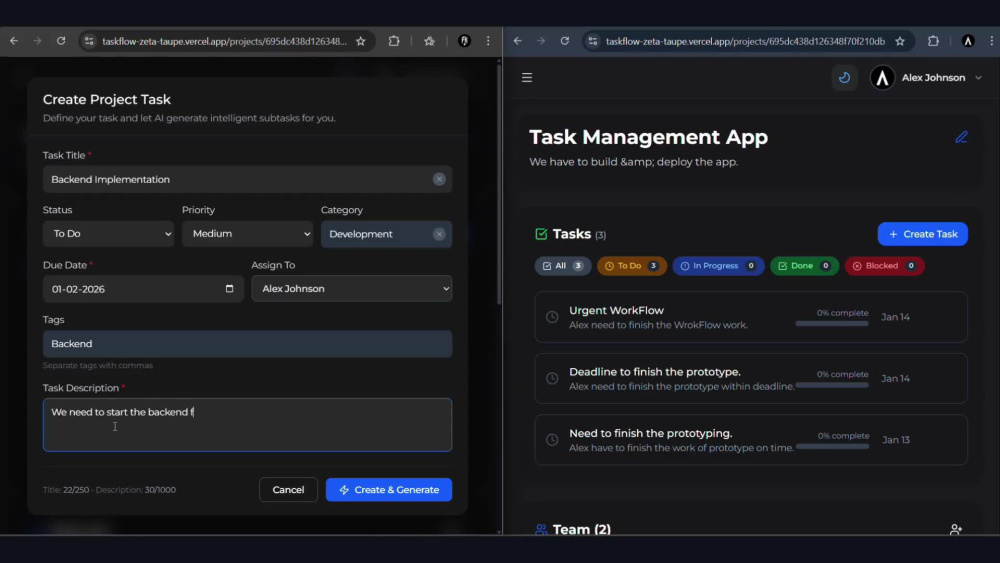Image resolution: width=1000 pixels, height=563 pixels.
Task: Open Extensions puzzle icon in left browser
Action: (394, 41)
